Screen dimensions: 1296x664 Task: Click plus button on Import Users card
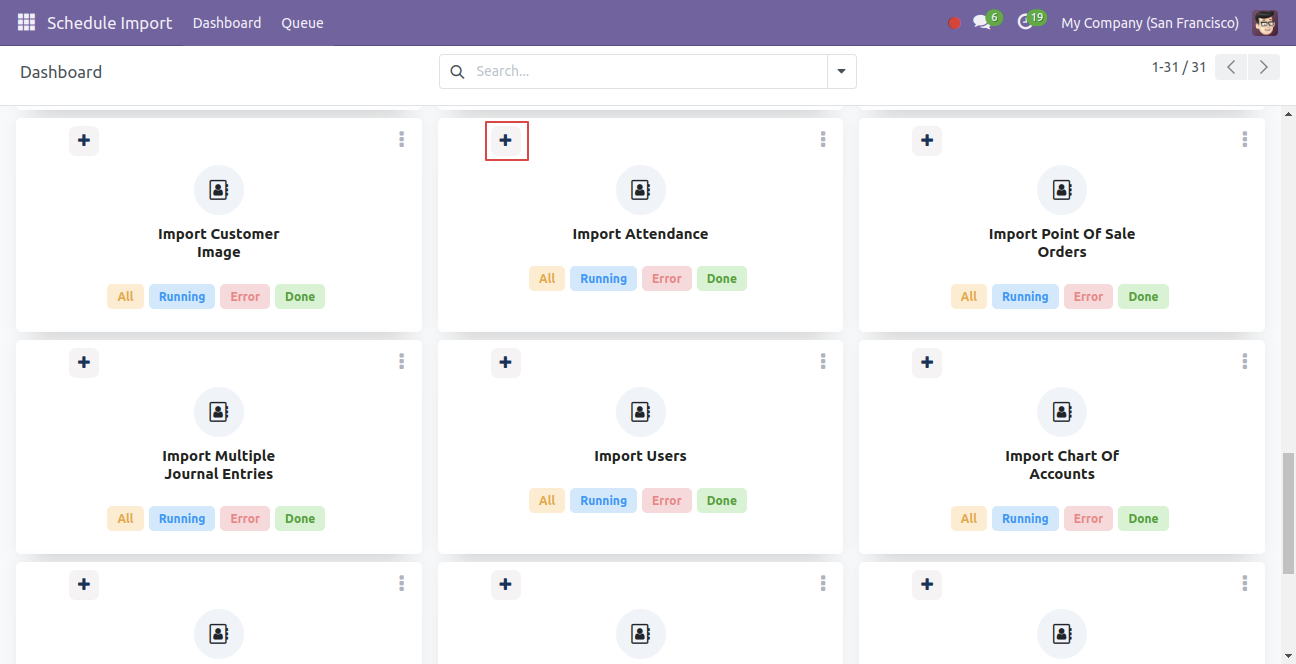[506, 362]
